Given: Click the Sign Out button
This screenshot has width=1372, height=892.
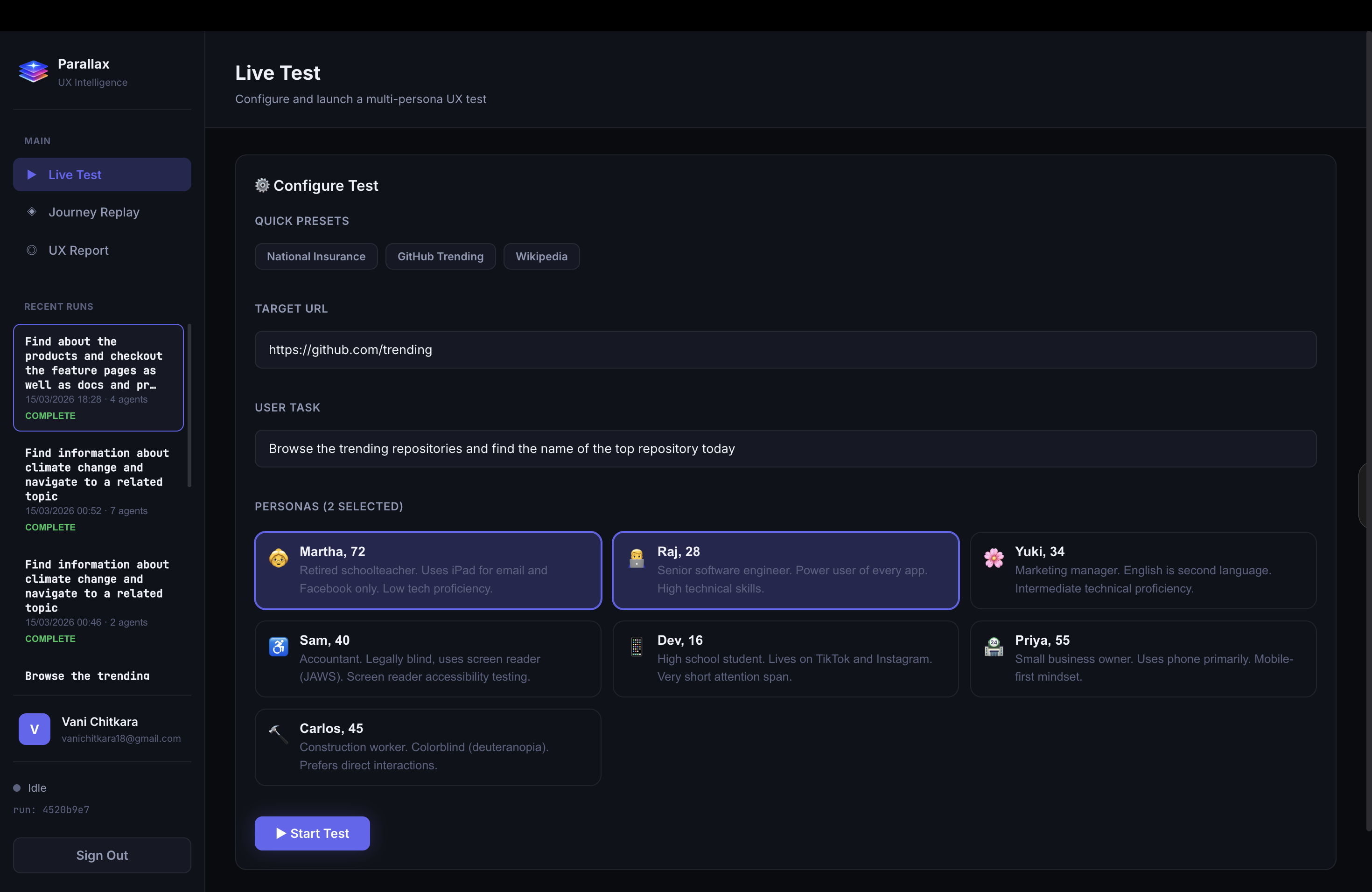Looking at the screenshot, I should pos(102,855).
